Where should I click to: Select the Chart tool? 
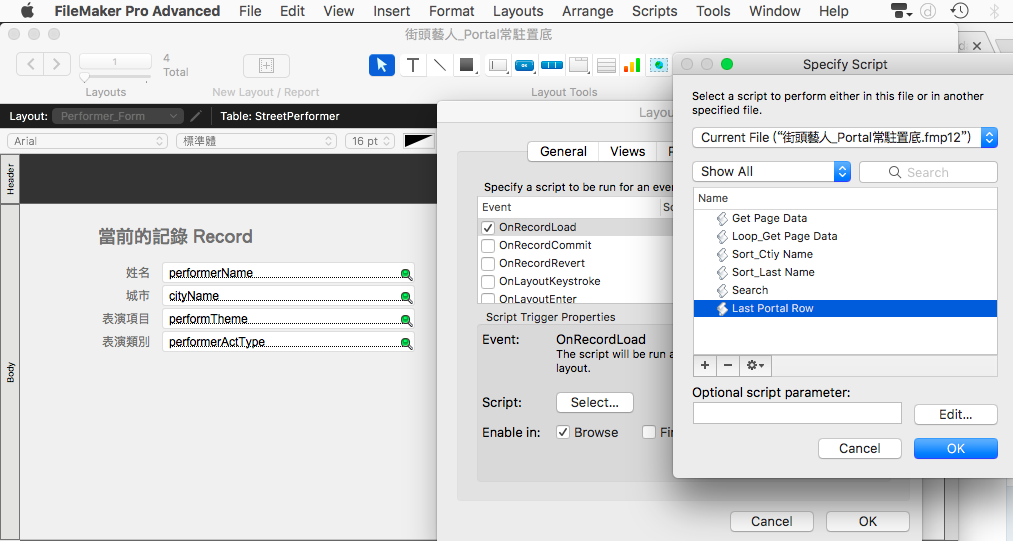tap(632, 65)
